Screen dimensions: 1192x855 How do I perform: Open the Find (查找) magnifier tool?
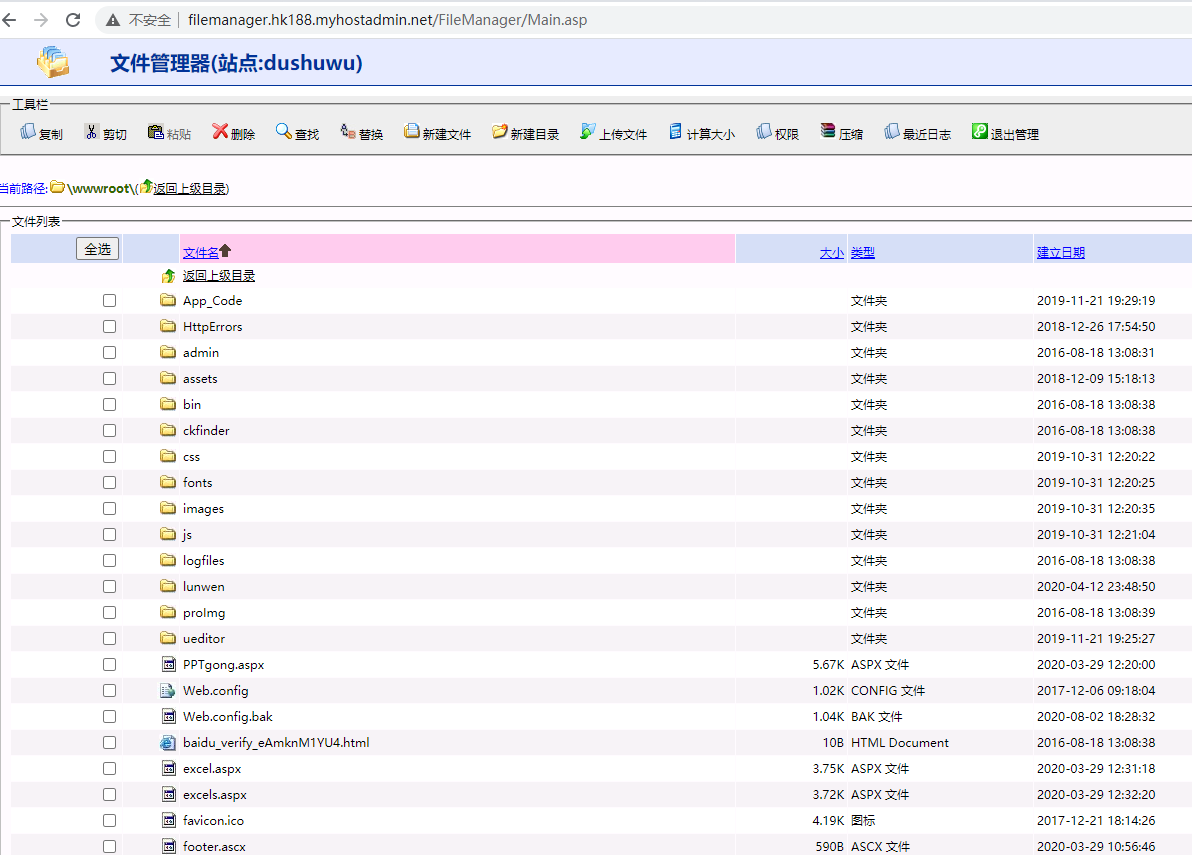tap(284, 132)
